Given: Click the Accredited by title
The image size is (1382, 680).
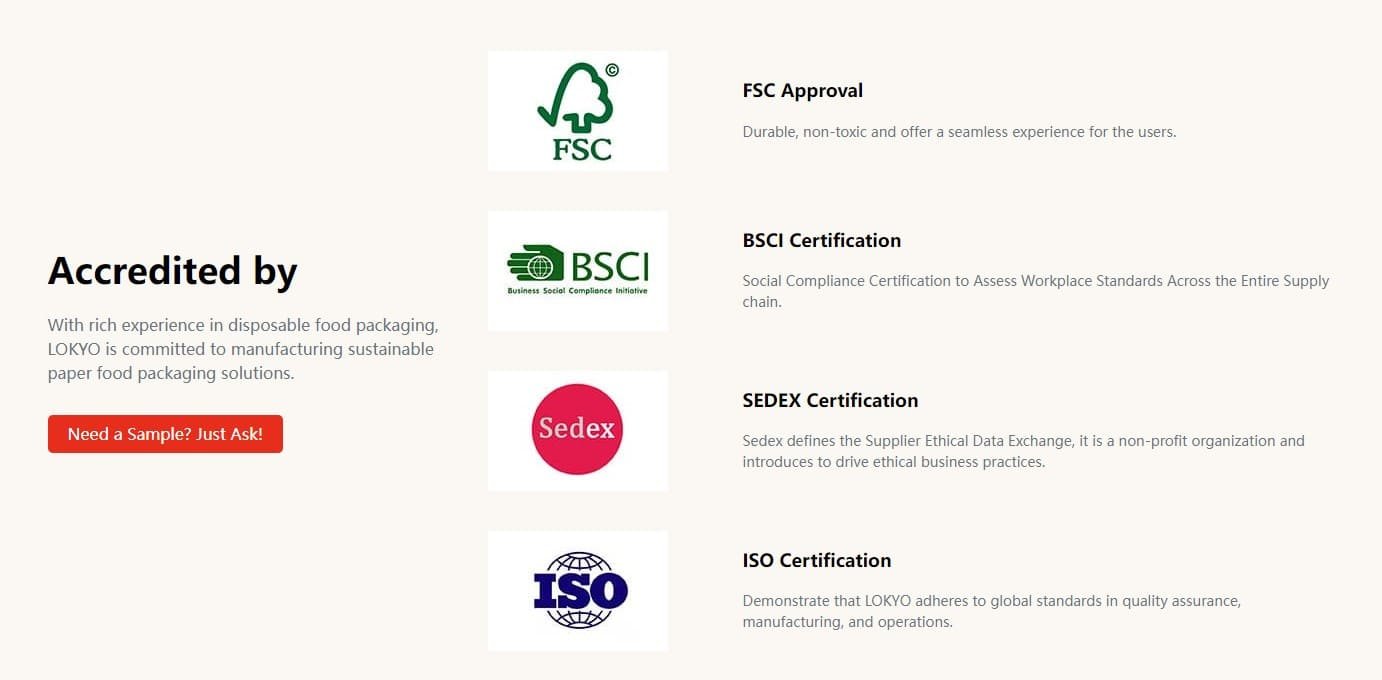Looking at the screenshot, I should [173, 271].
